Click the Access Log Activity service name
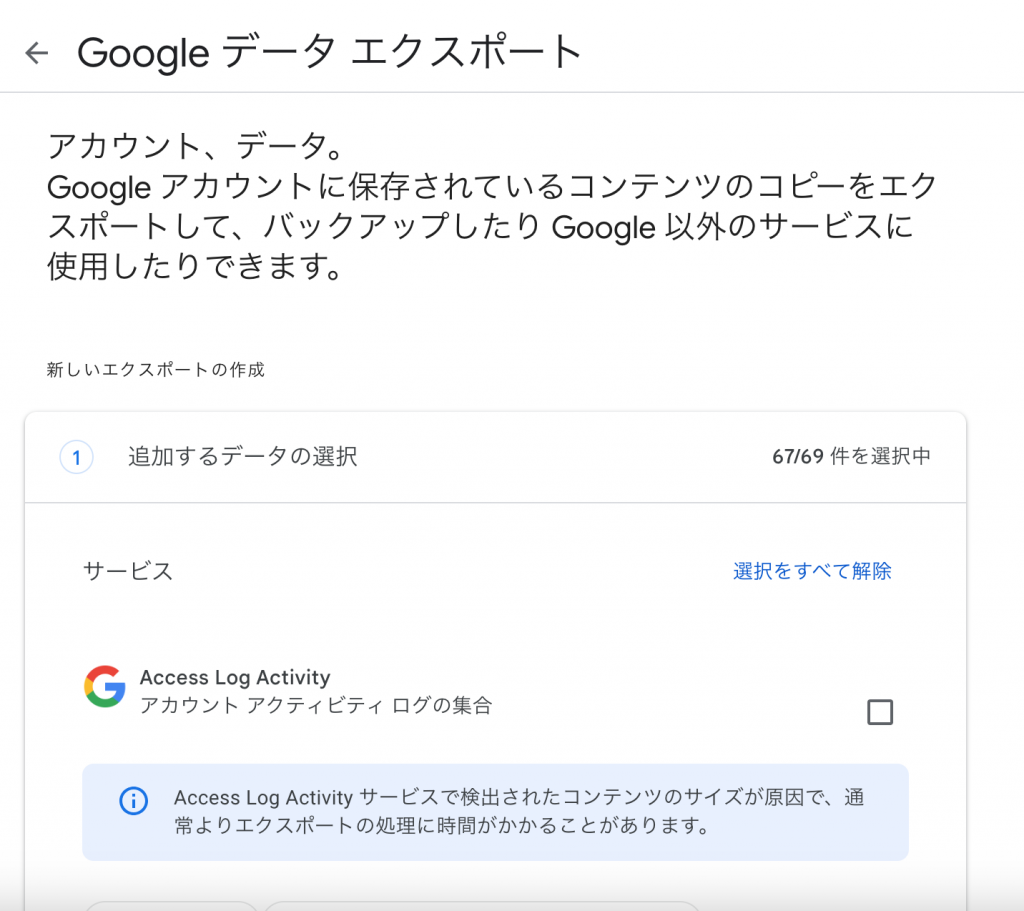The height and width of the screenshot is (911, 1024). point(235,677)
